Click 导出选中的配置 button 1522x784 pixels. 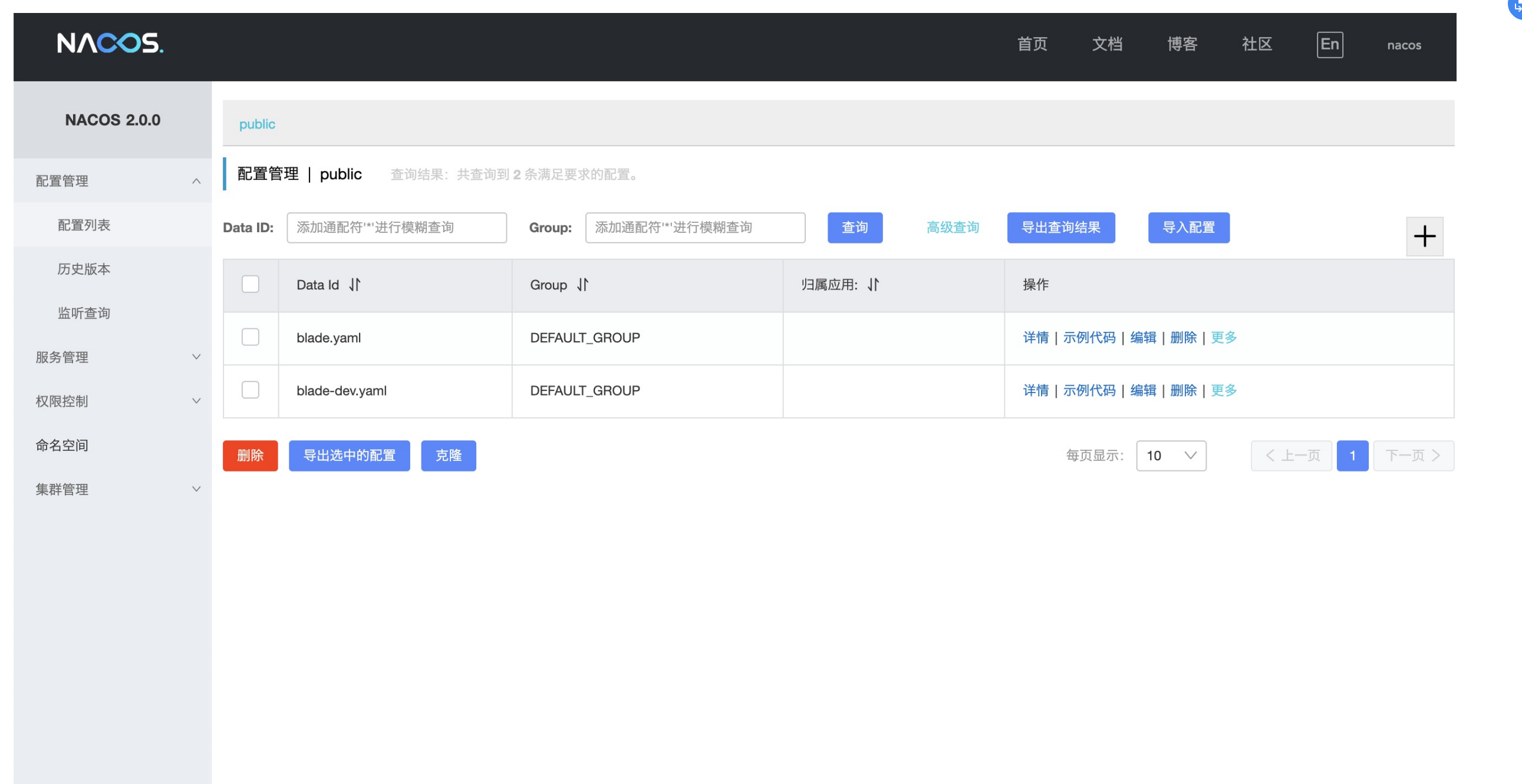349,456
